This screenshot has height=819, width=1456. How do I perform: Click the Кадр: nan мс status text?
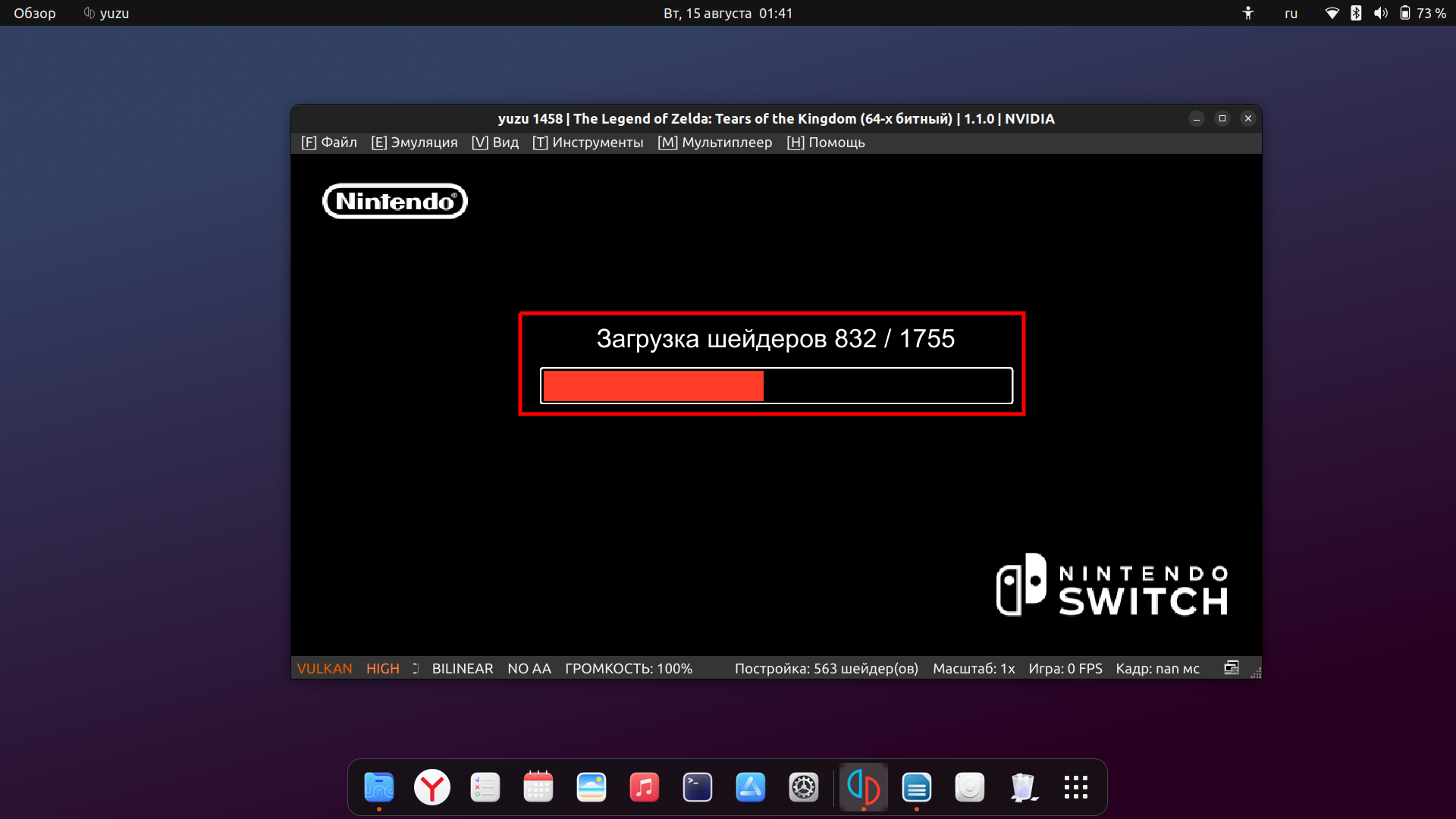coord(1157,668)
